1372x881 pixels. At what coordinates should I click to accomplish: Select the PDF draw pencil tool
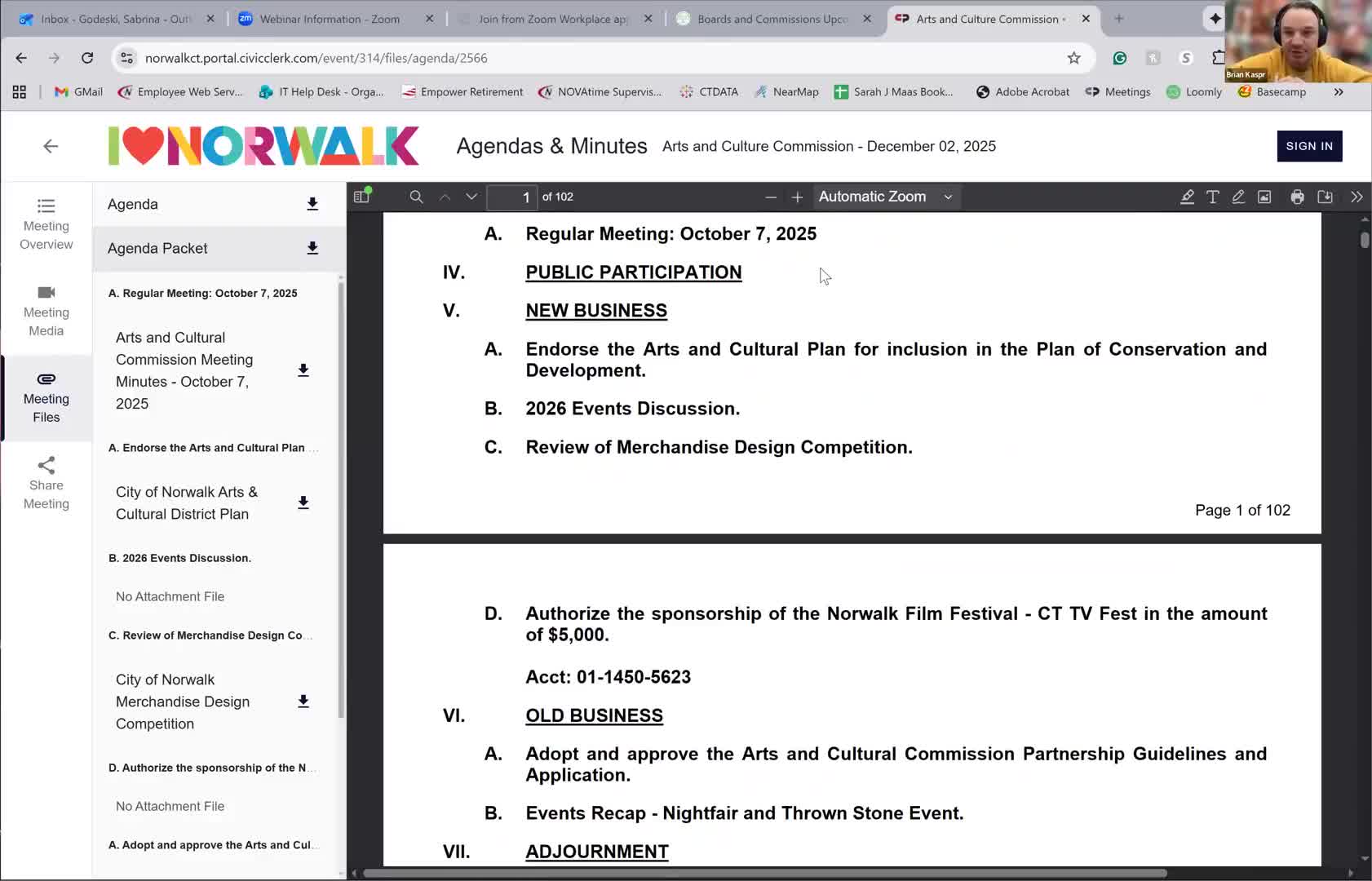pyautogui.click(x=1238, y=197)
